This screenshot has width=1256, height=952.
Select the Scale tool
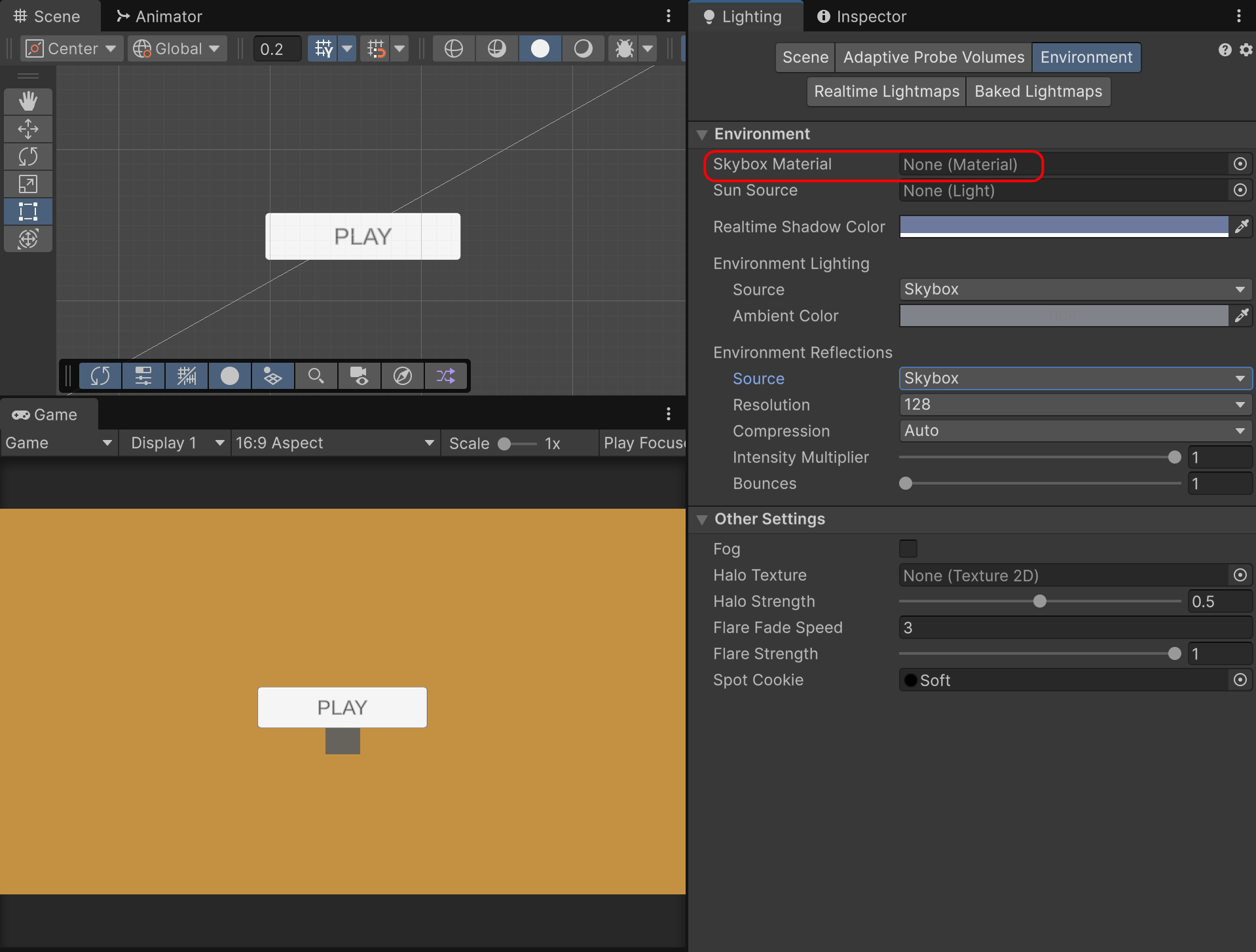[x=28, y=184]
